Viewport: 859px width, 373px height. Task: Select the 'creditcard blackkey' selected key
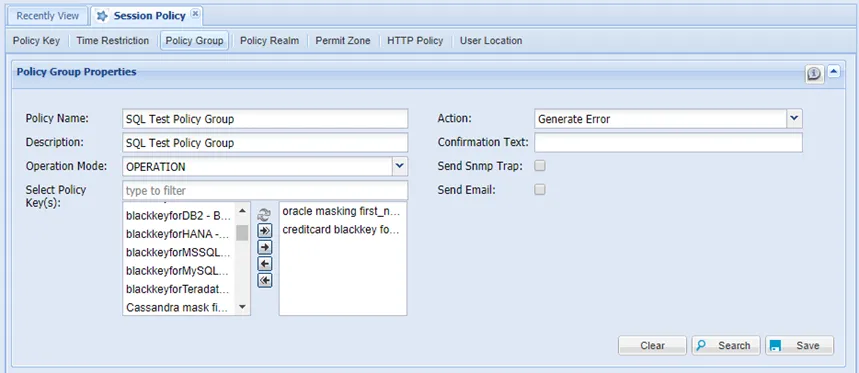click(343, 229)
